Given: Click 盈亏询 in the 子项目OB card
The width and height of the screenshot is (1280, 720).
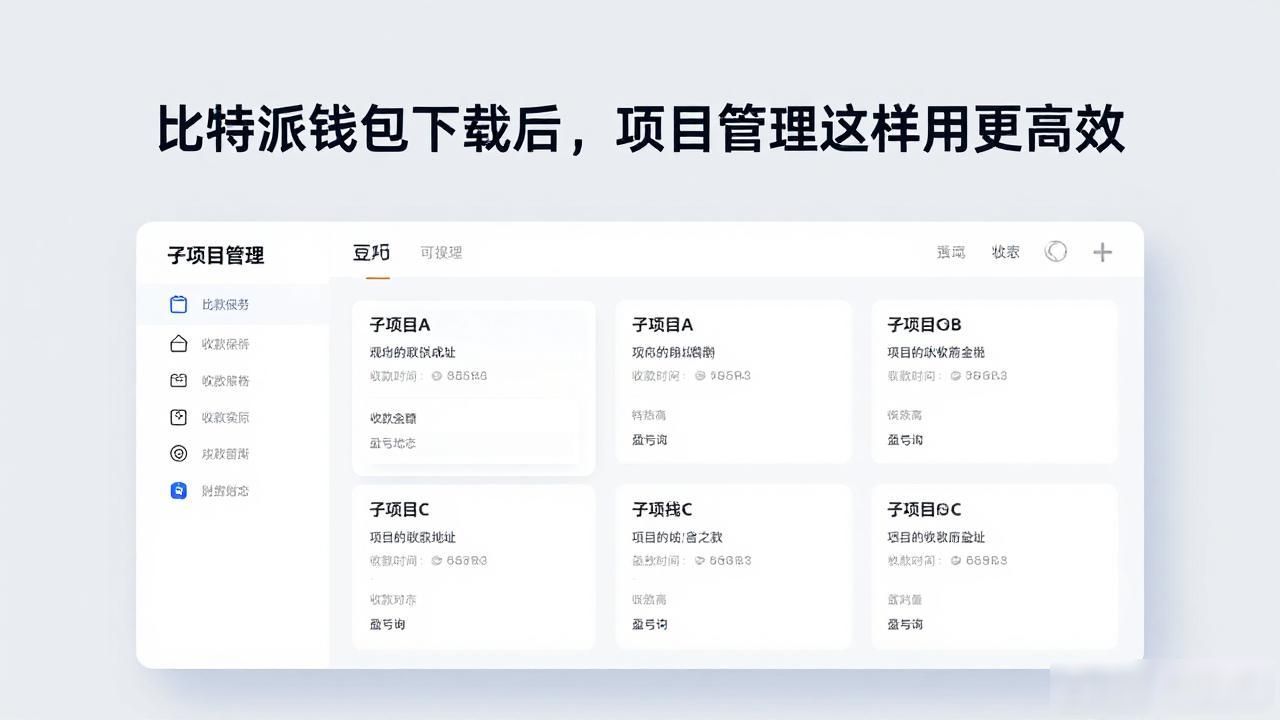Looking at the screenshot, I should 905,440.
